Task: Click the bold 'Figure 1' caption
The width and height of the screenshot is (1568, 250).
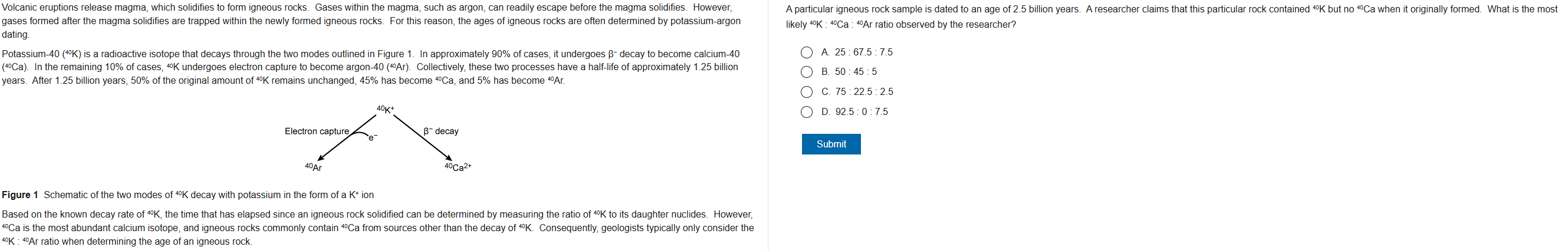Action: [20, 195]
